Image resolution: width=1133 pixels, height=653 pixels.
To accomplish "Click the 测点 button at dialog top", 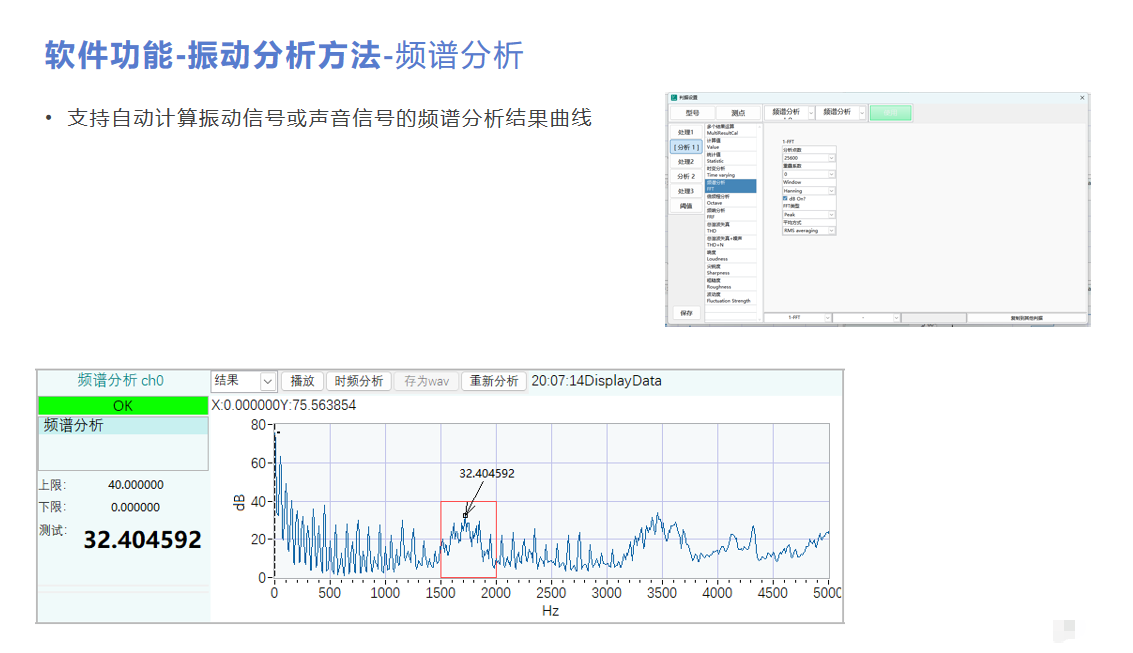I will [x=738, y=113].
